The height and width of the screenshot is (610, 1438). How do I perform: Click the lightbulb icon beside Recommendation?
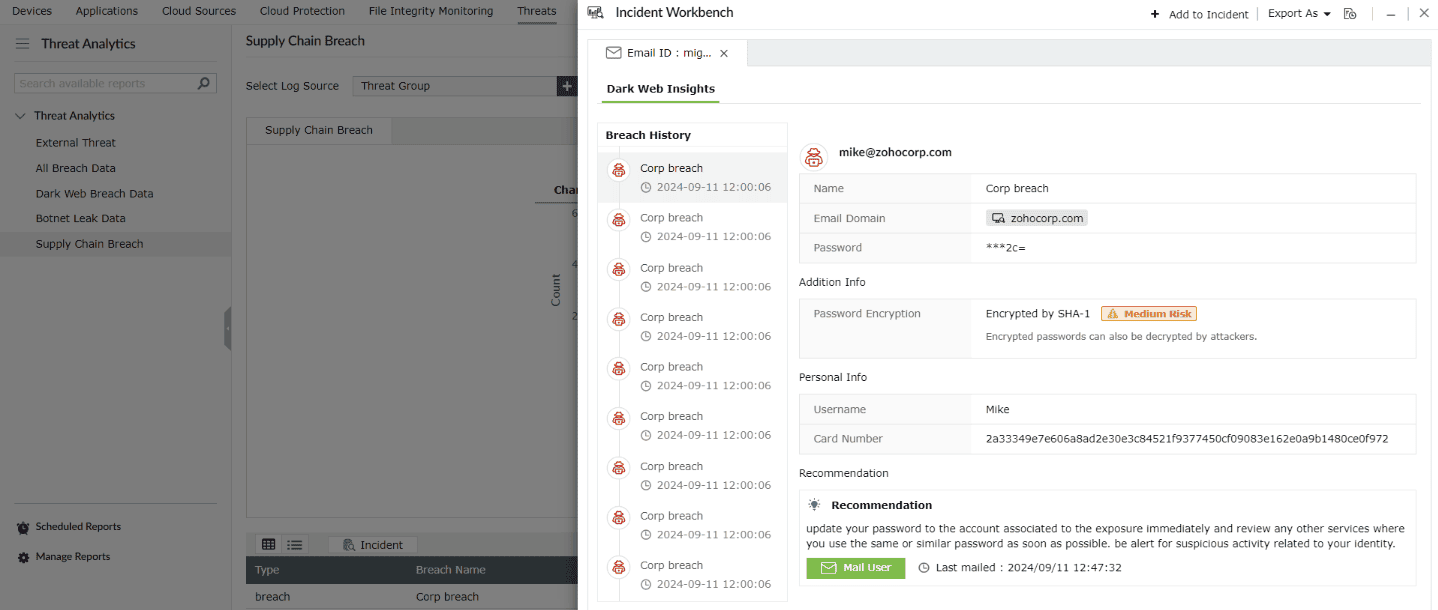click(815, 505)
